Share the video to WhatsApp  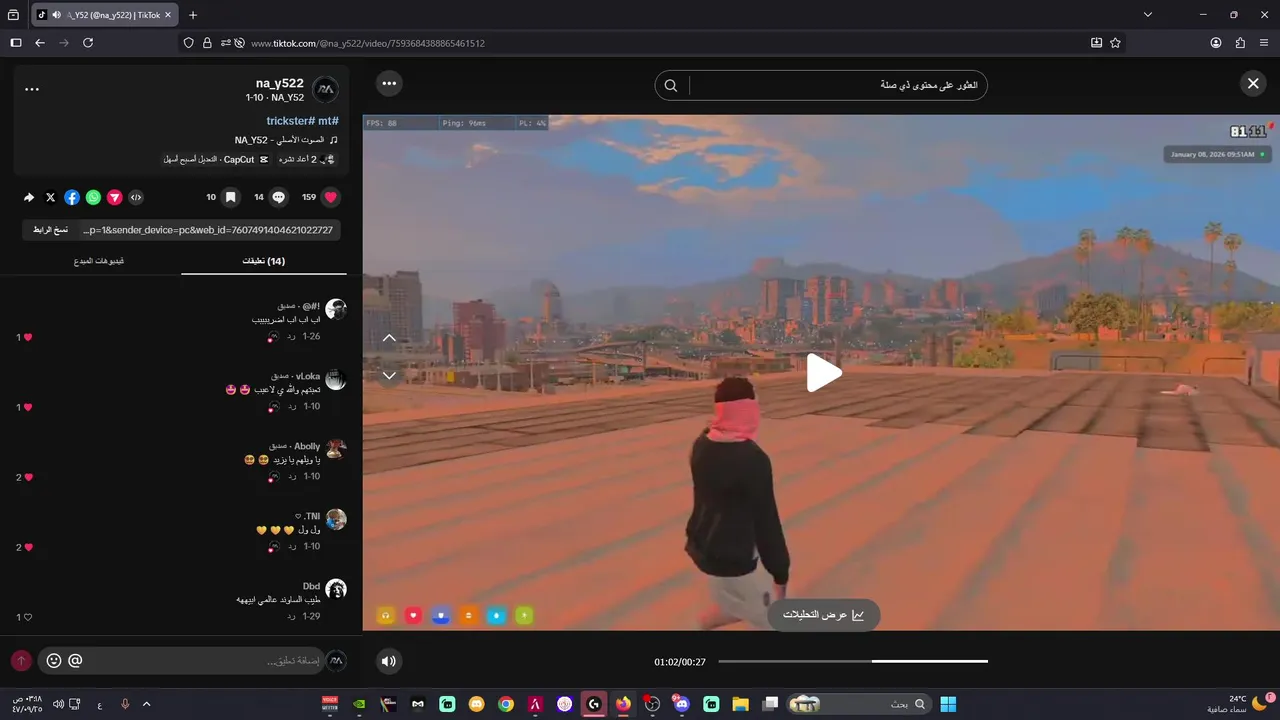coord(93,198)
